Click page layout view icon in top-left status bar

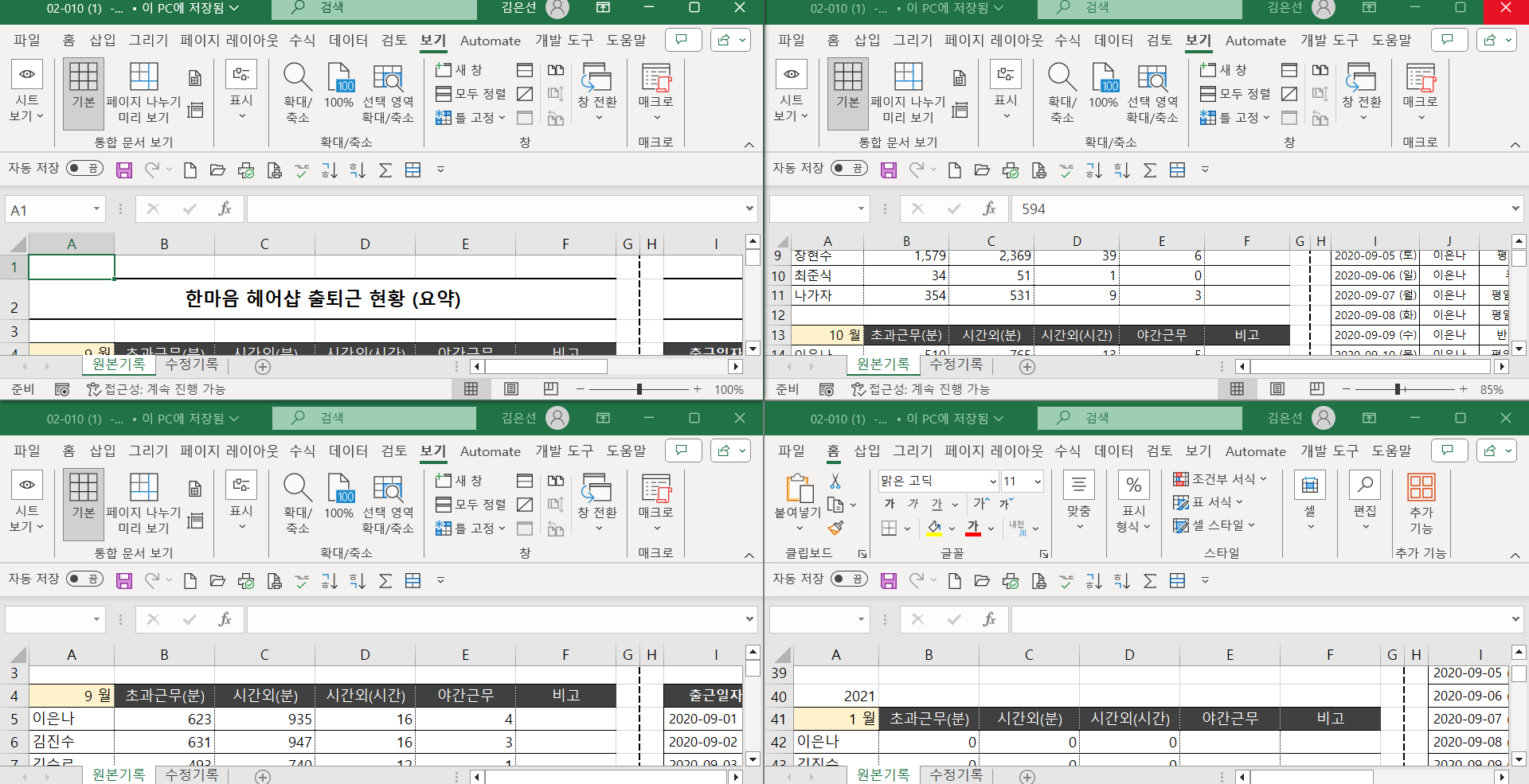pyautogui.click(x=511, y=388)
